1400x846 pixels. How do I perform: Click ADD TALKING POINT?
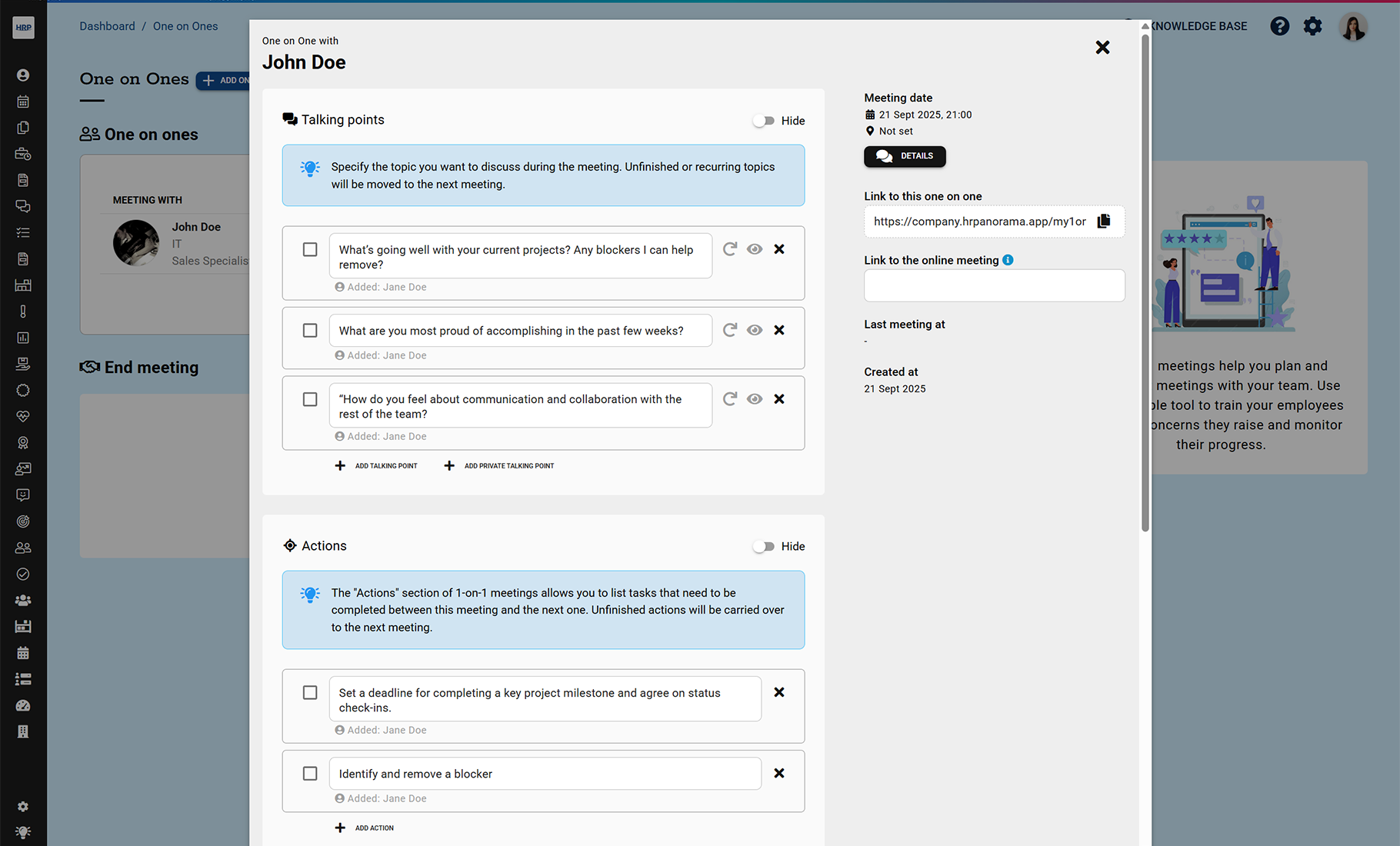pos(376,465)
